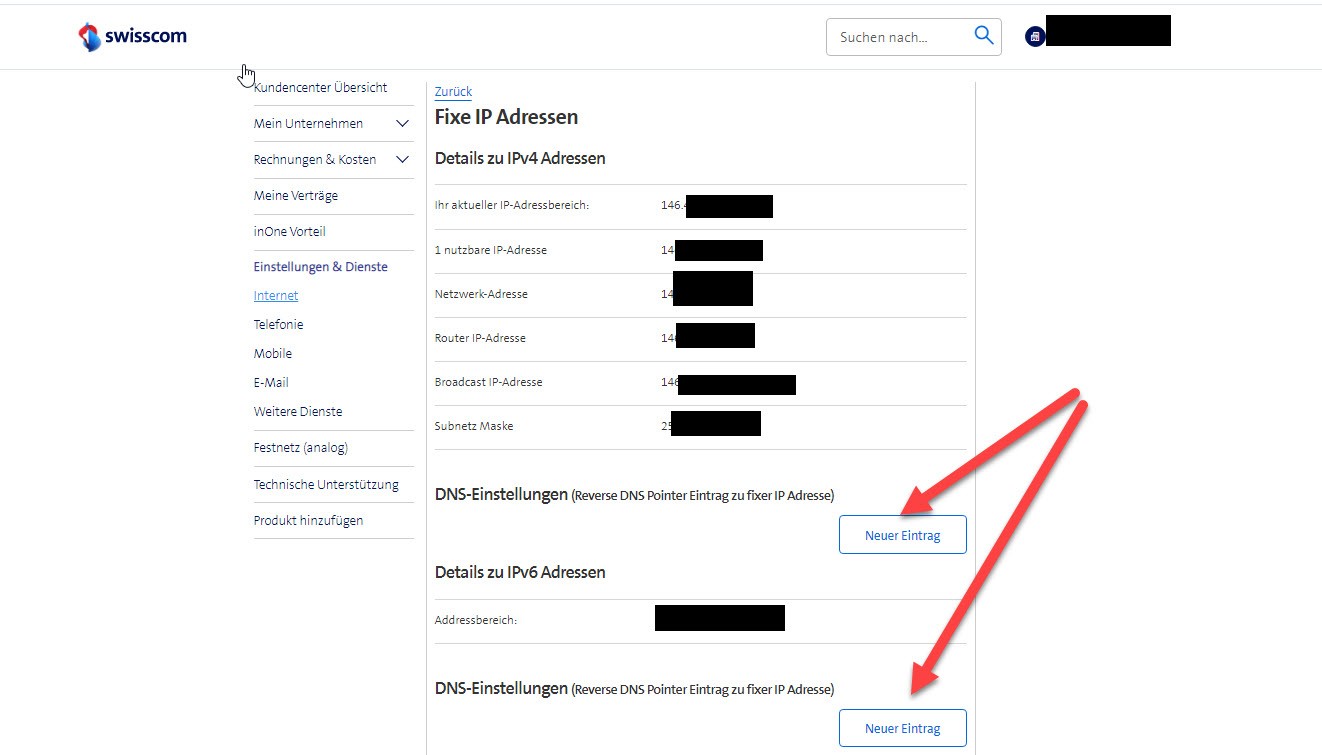Select inOne Vorteil menu item
1322x755 pixels.
290,232
